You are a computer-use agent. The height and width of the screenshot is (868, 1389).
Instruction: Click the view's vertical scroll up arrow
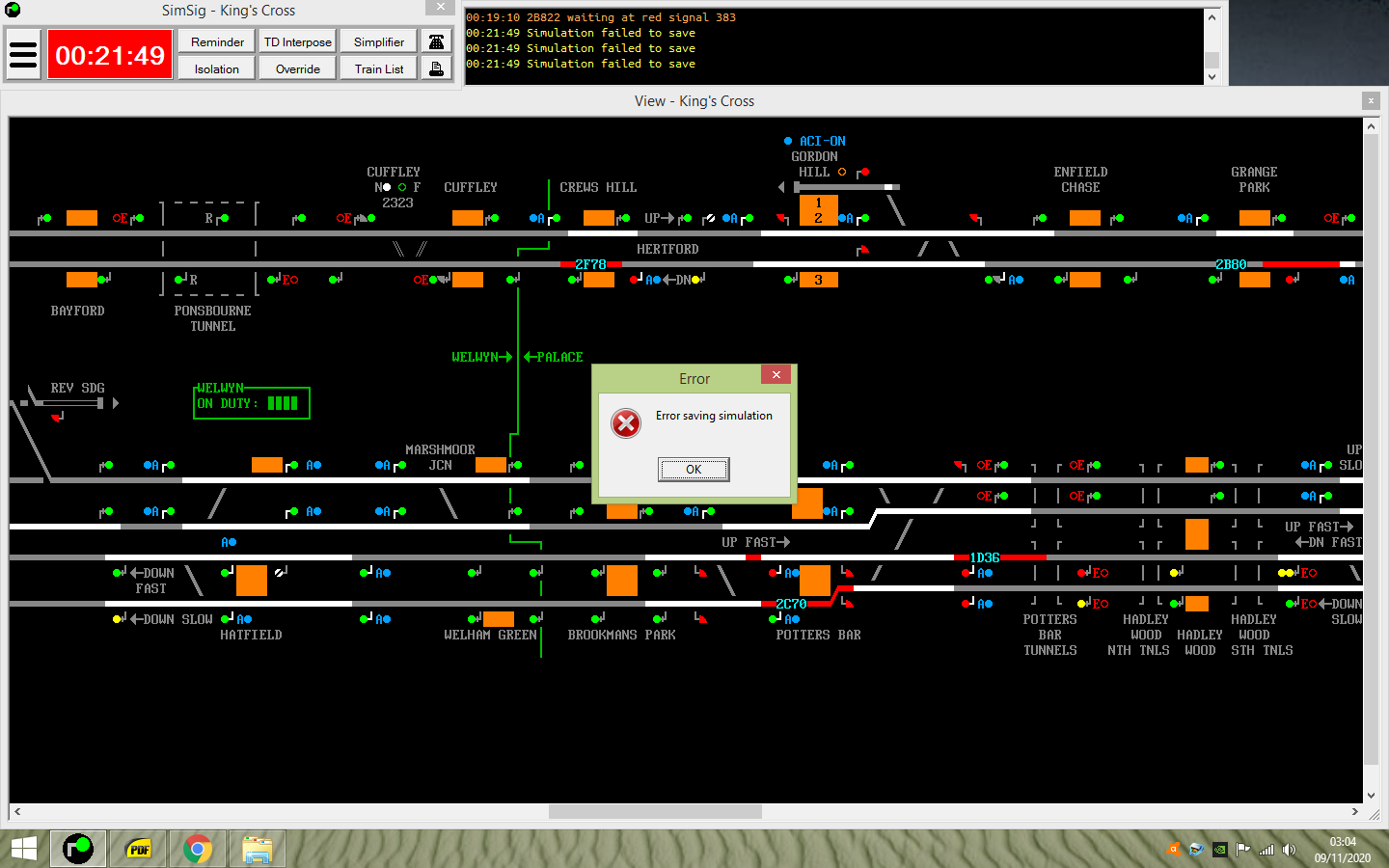coord(1372,125)
